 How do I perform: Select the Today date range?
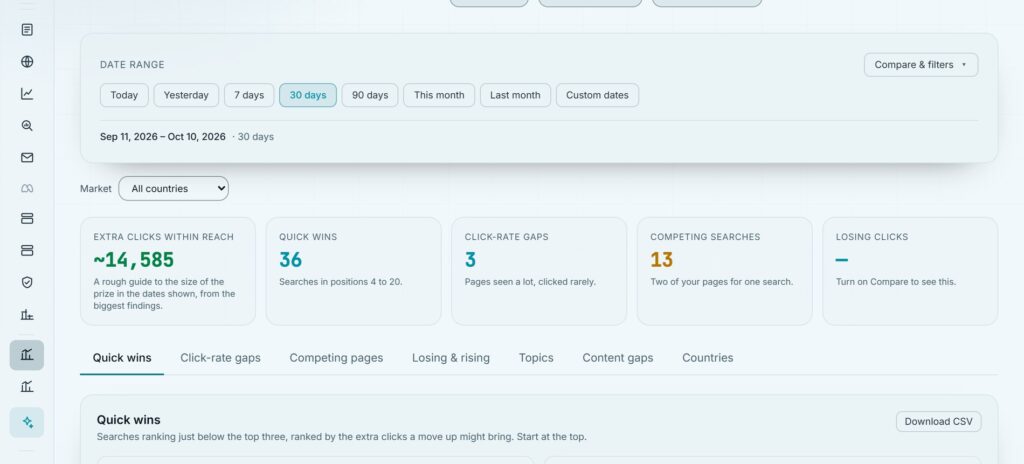coord(124,95)
